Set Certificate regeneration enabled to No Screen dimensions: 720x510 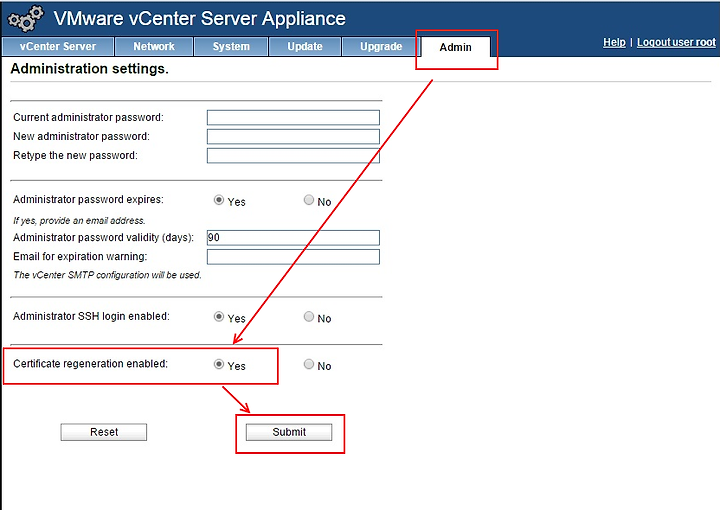(x=309, y=364)
